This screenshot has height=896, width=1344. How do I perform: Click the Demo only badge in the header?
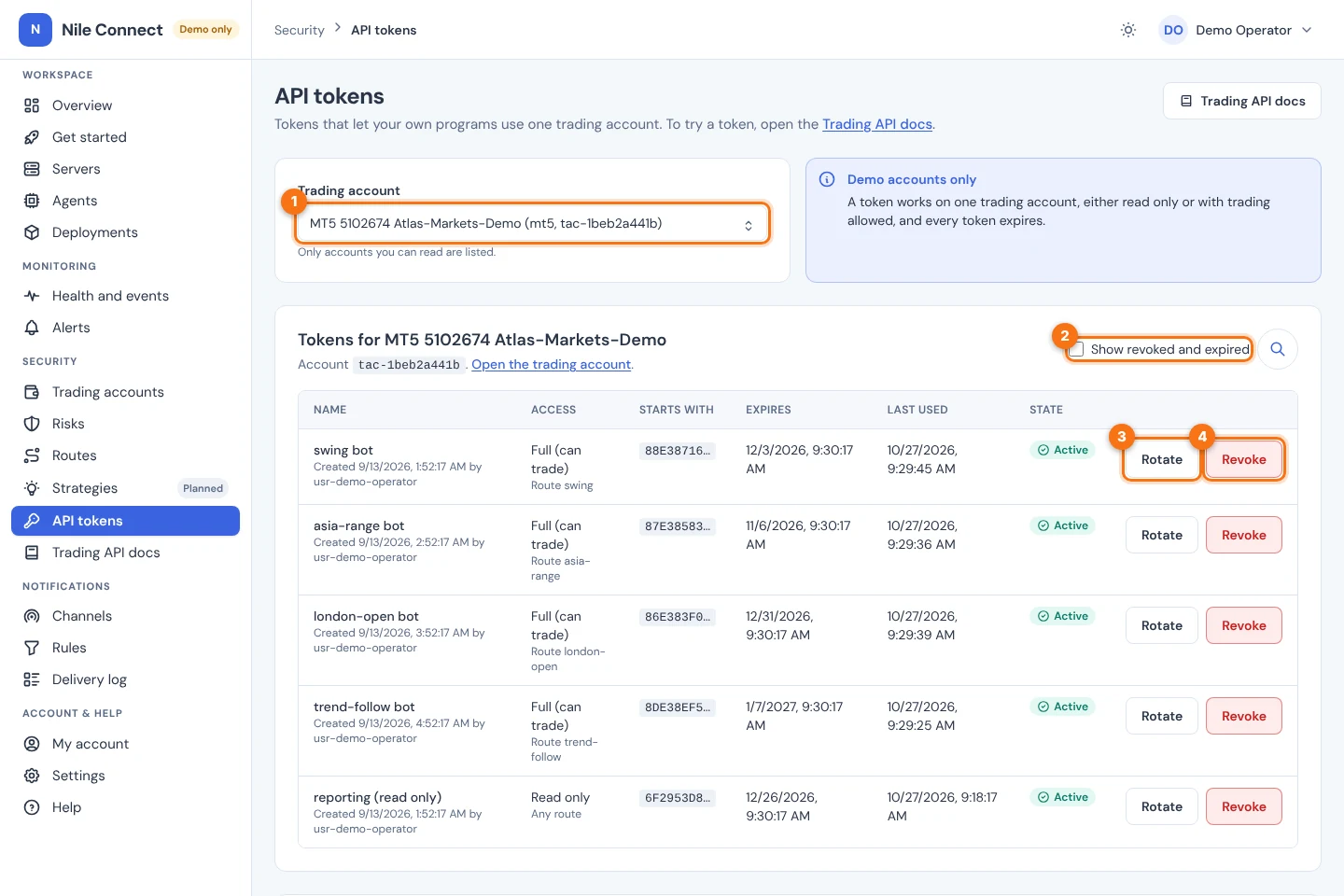205,30
